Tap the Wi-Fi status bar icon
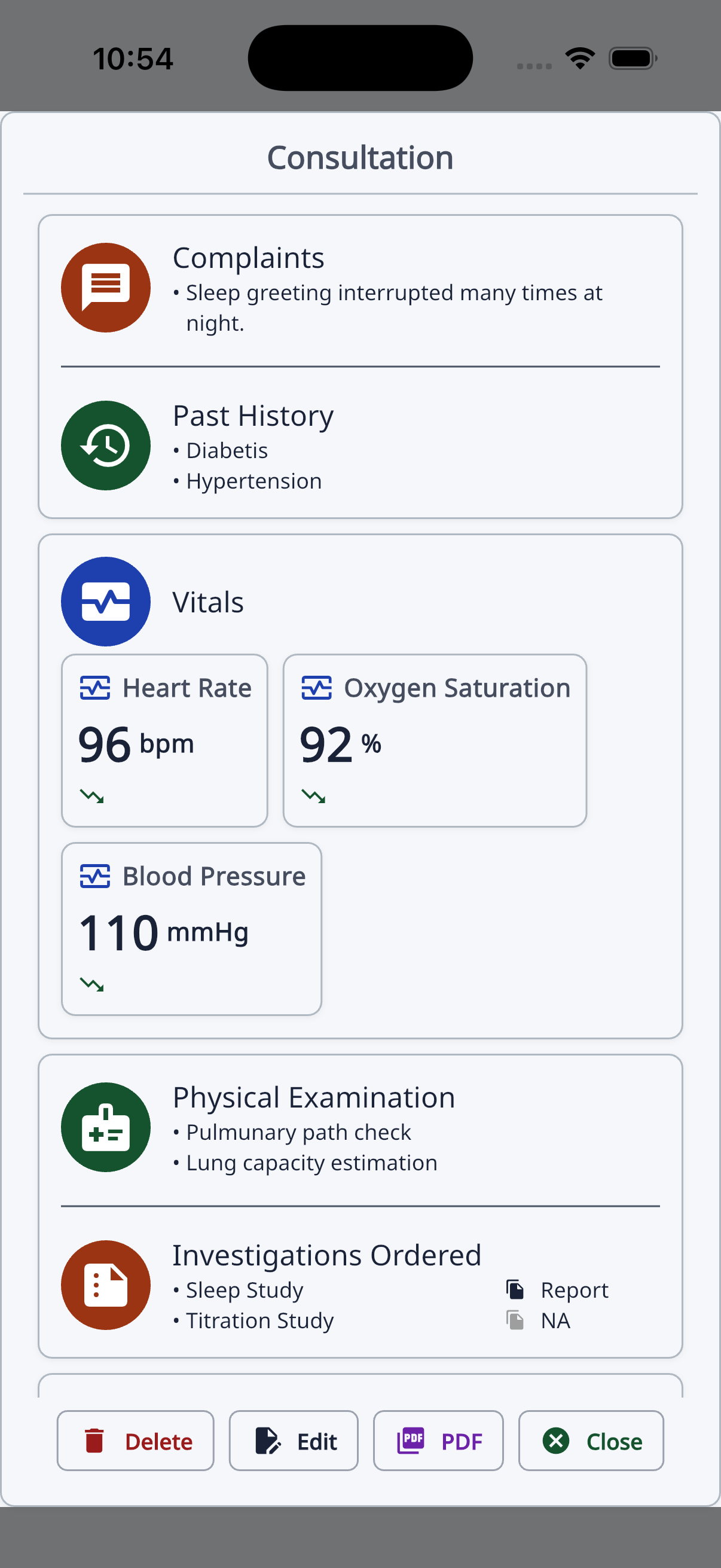 [x=580, y=59]
